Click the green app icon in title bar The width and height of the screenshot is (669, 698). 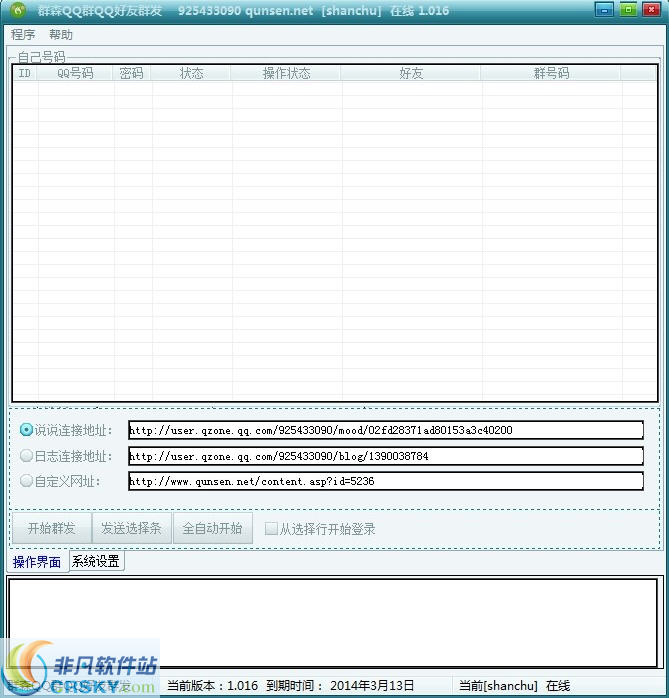(18, 10)
